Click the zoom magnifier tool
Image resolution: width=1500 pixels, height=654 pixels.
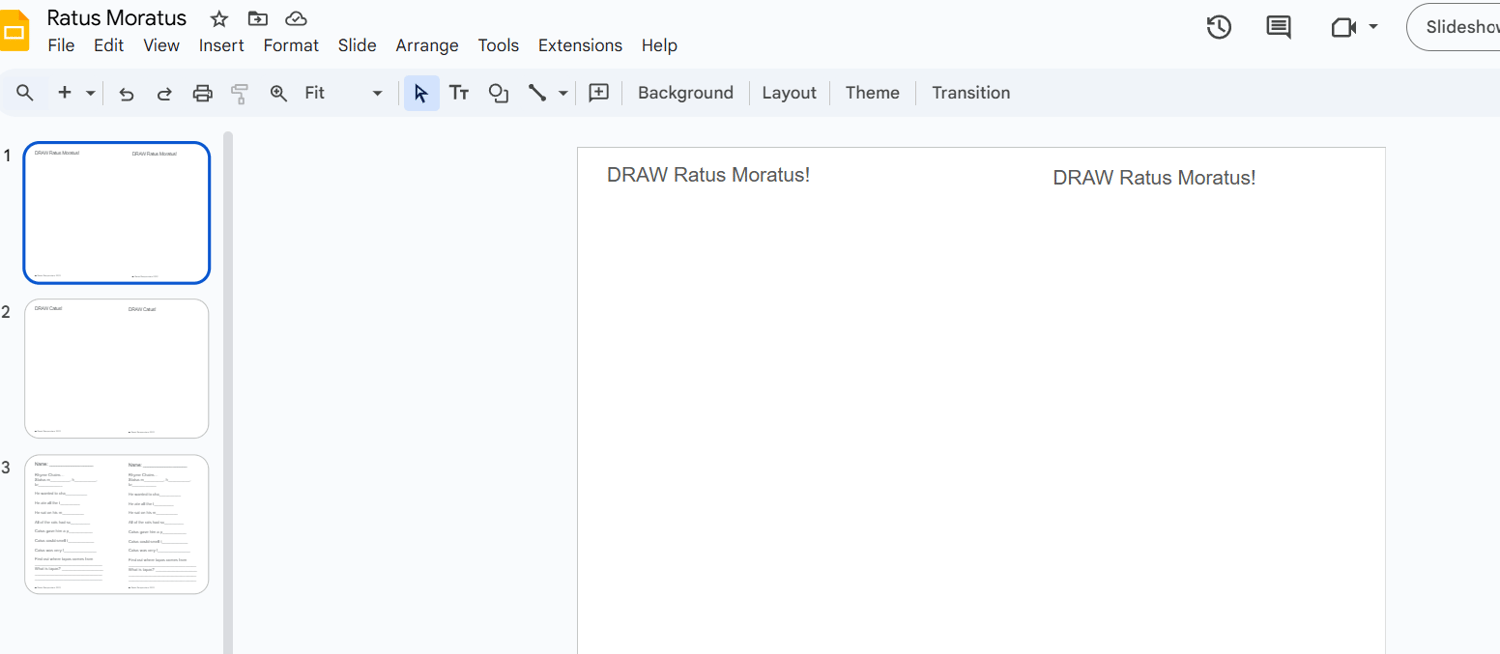278,93
